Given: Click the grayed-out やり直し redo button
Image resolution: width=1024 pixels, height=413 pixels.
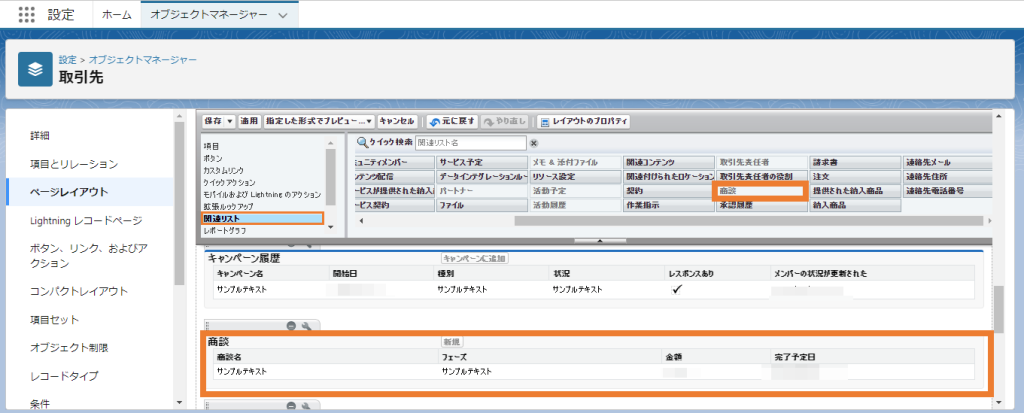Looking at the screenshot, I should [x=507, y=122].
